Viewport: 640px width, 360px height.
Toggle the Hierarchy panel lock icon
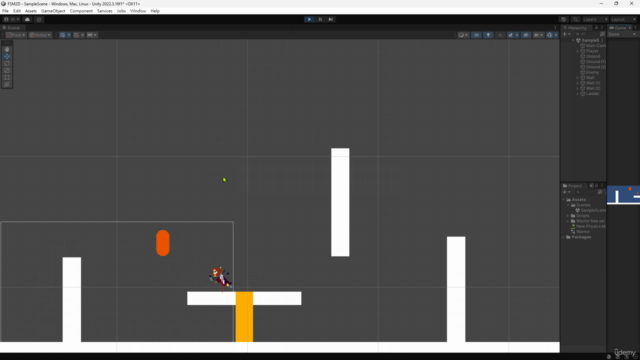tap(596, 28)
